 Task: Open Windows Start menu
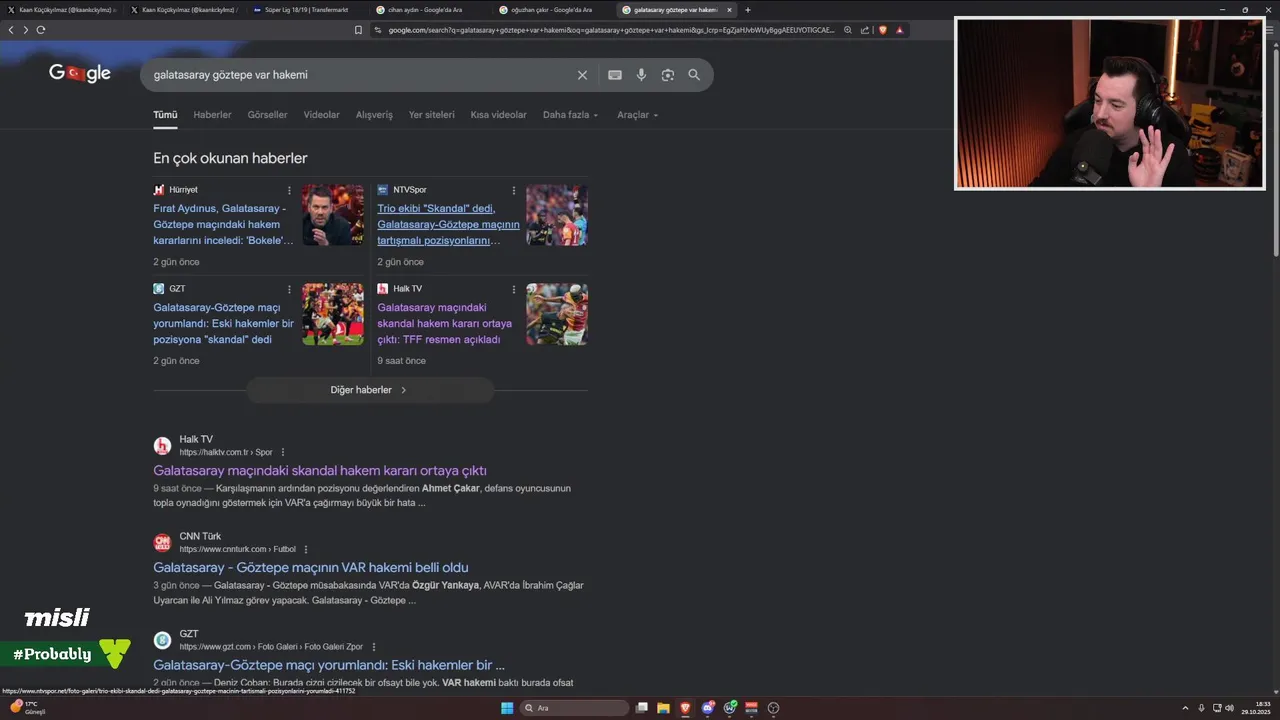coord(507,708)
